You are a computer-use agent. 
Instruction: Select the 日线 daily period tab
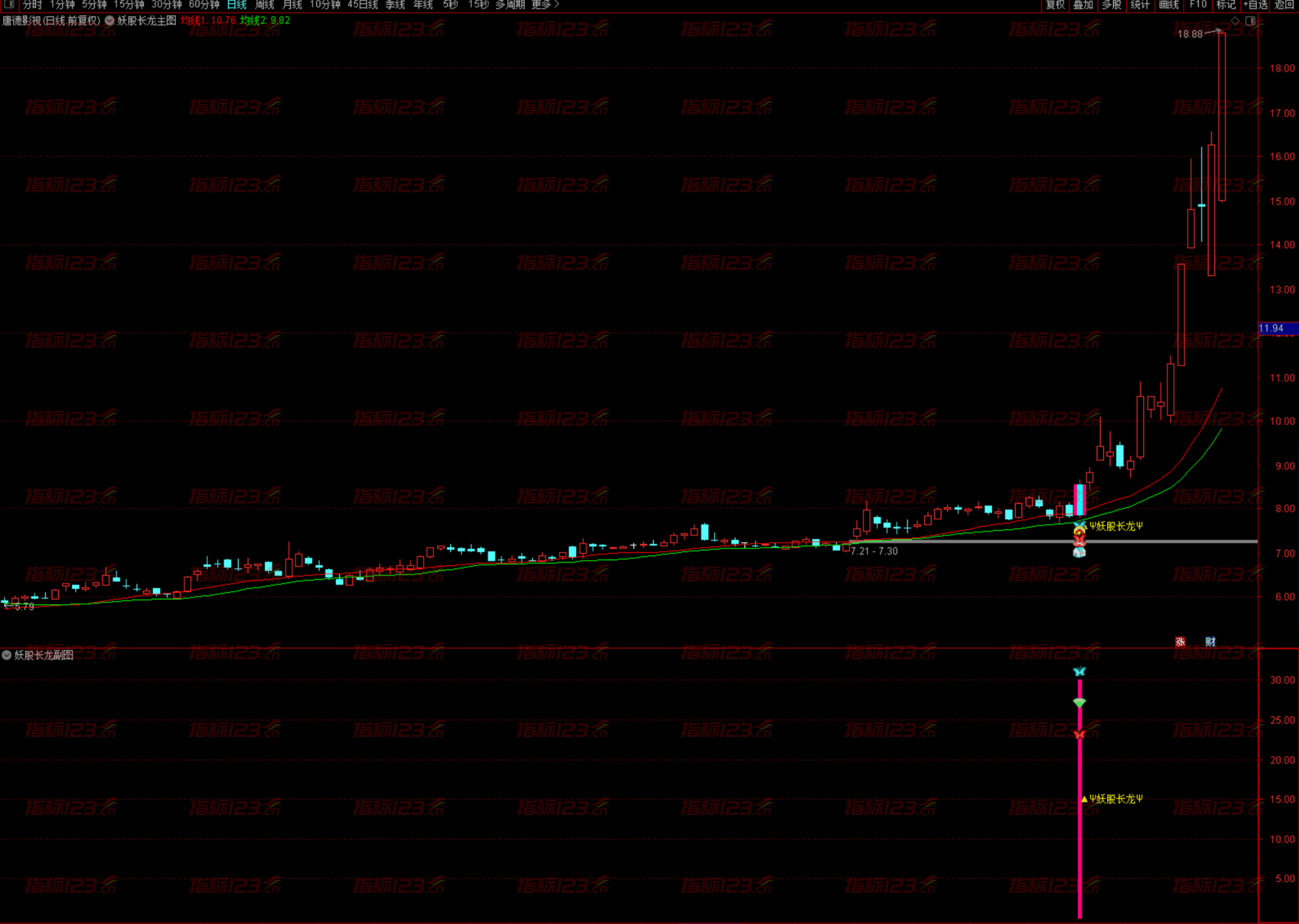click(237, 4)
